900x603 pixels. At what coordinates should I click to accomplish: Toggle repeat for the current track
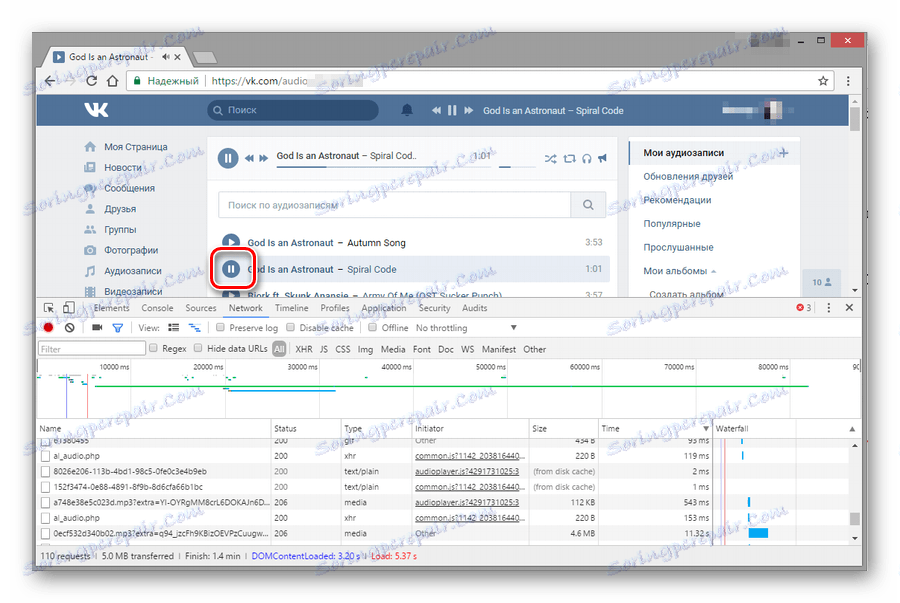[x=569, y=158]
